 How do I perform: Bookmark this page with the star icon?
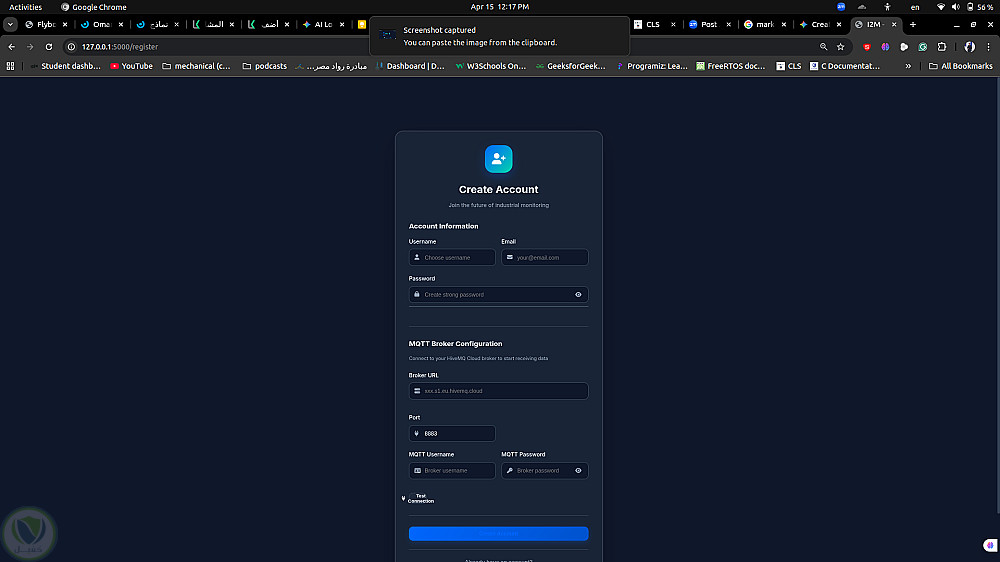click(841, 47)
